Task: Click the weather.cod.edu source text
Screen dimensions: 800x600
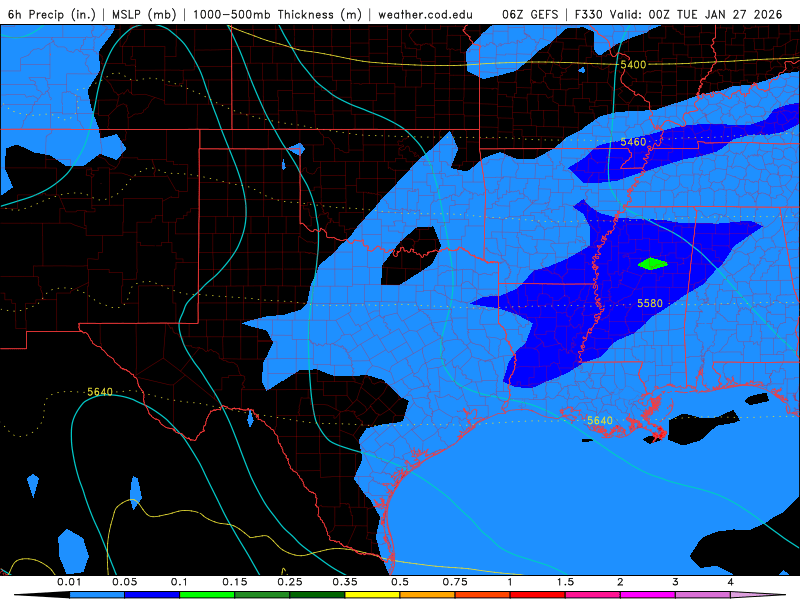Action: pos(426,14)
